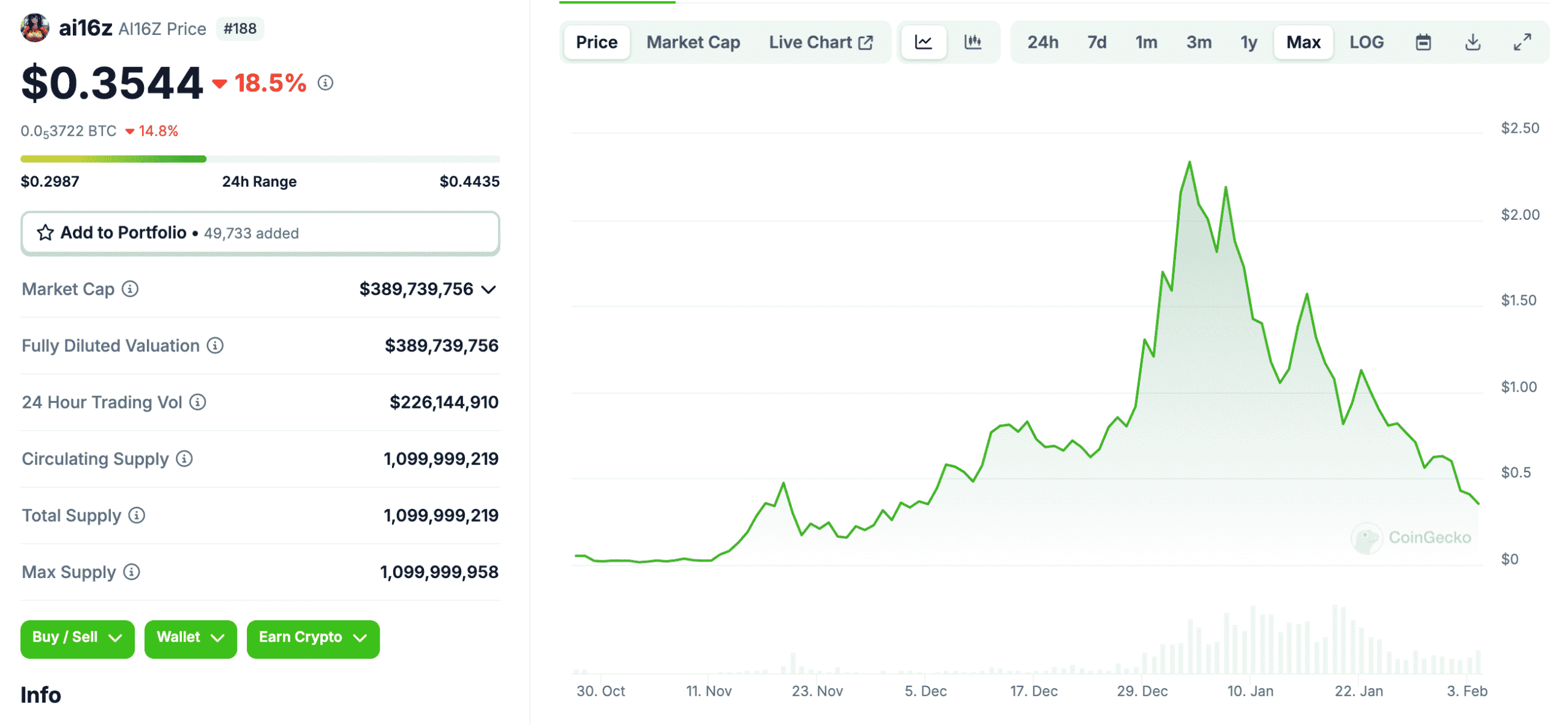Set chart range to 3m
Image resolution: width=1568 pixels, height=725 pixels.
(1199, 42)
